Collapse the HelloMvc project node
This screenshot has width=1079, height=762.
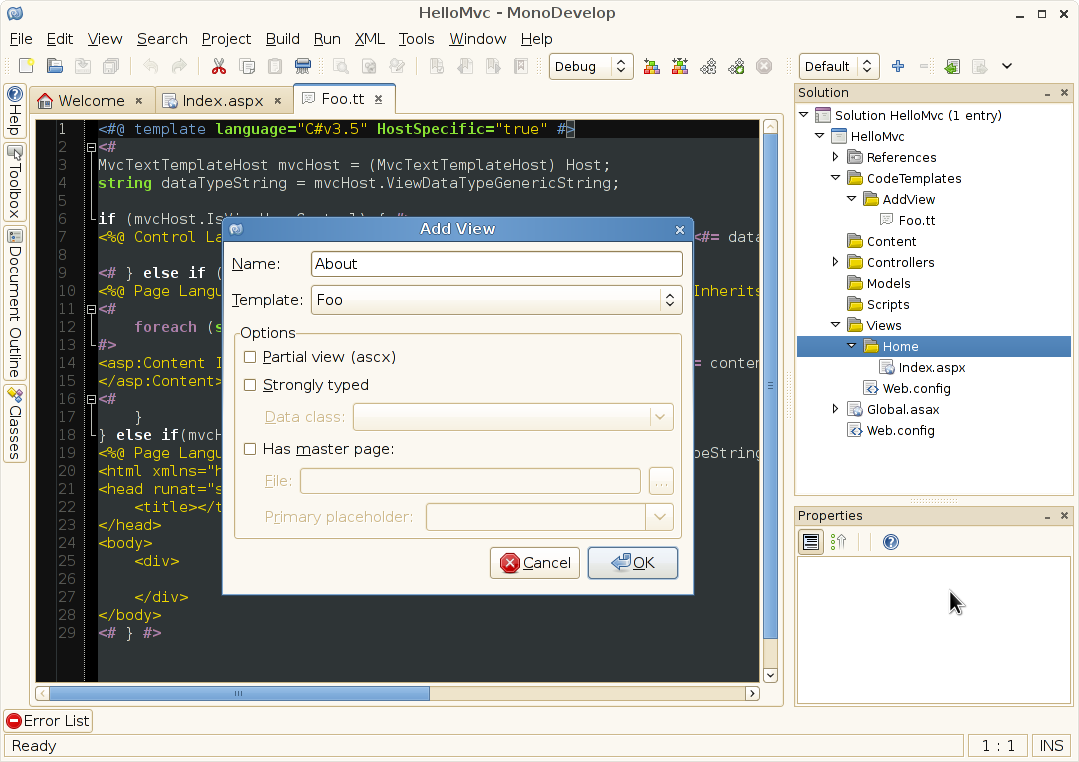point(820,136)
